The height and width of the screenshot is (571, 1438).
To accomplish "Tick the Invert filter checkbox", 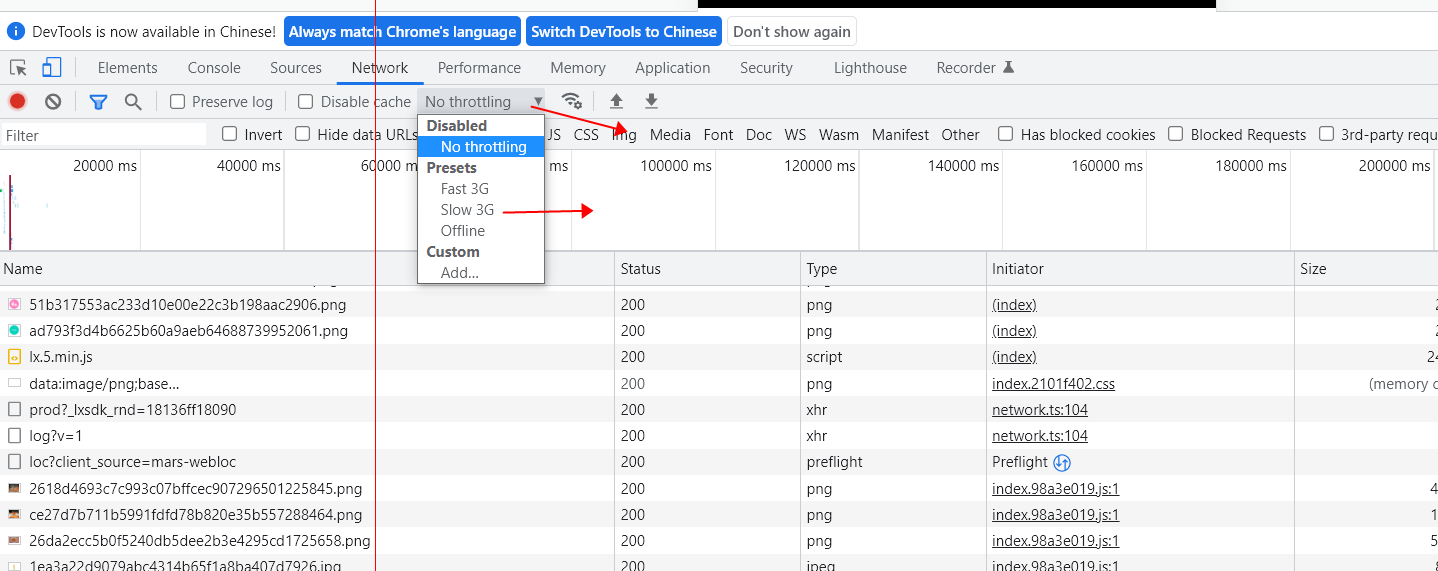I will coord(230,134).
